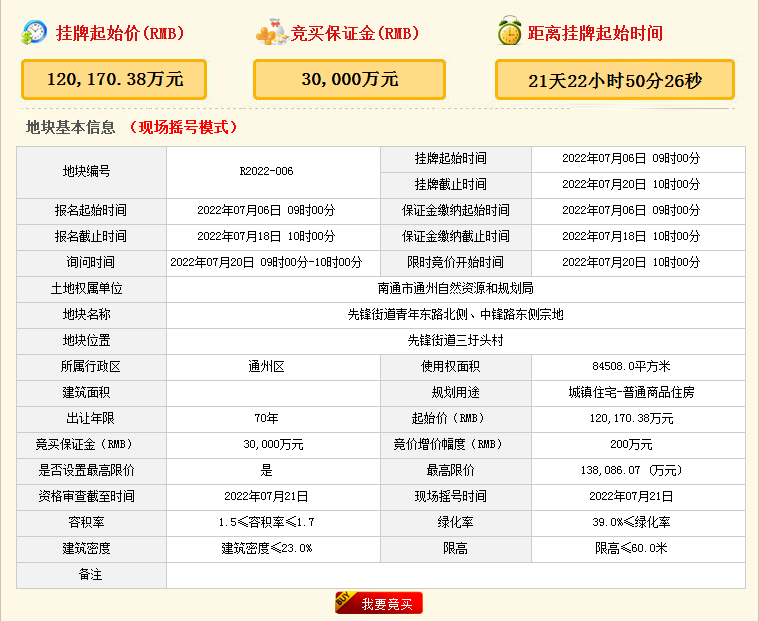Click the 建筑密度 label cell
This screenshot has height=621, width=759.
91,549
